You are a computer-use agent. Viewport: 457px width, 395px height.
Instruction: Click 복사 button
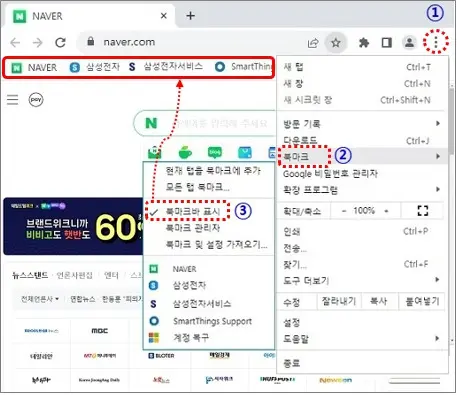(379, 301)
